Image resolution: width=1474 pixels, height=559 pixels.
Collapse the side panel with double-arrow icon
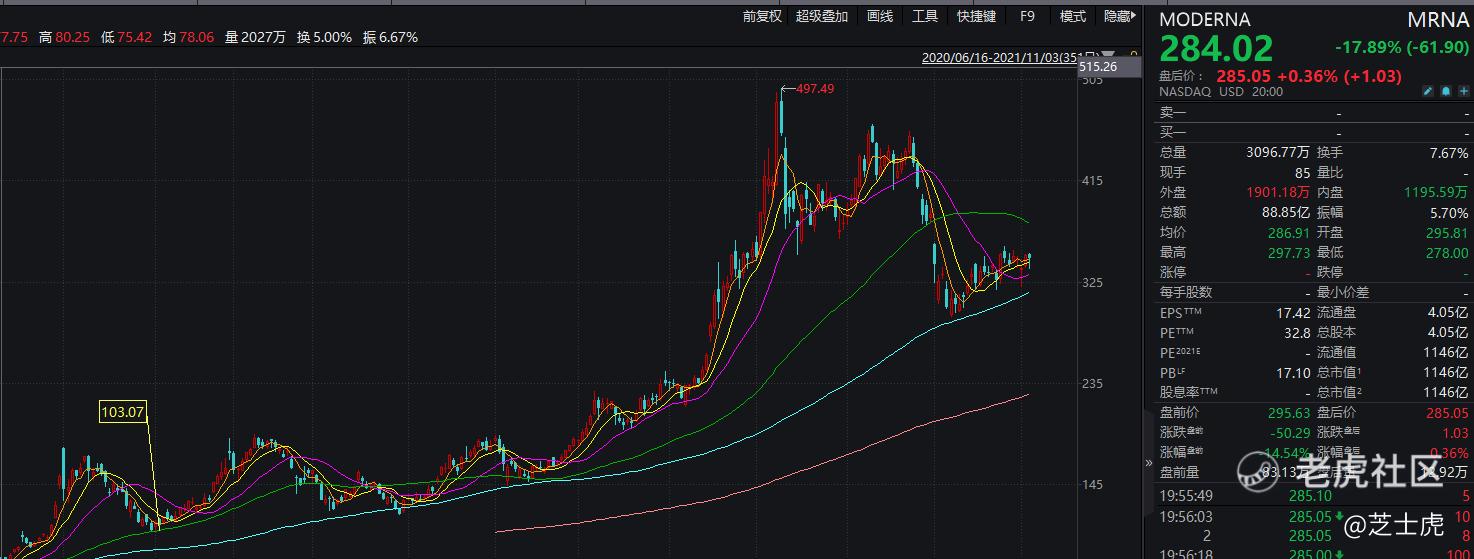(1148, 463)
